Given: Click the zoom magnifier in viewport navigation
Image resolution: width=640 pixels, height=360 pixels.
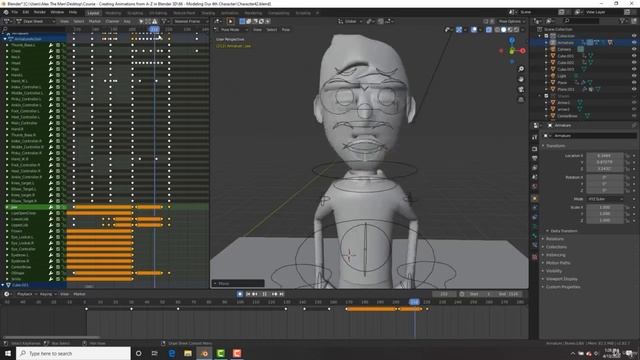Looking at the screenshot, I should click(x=521, y=69).
